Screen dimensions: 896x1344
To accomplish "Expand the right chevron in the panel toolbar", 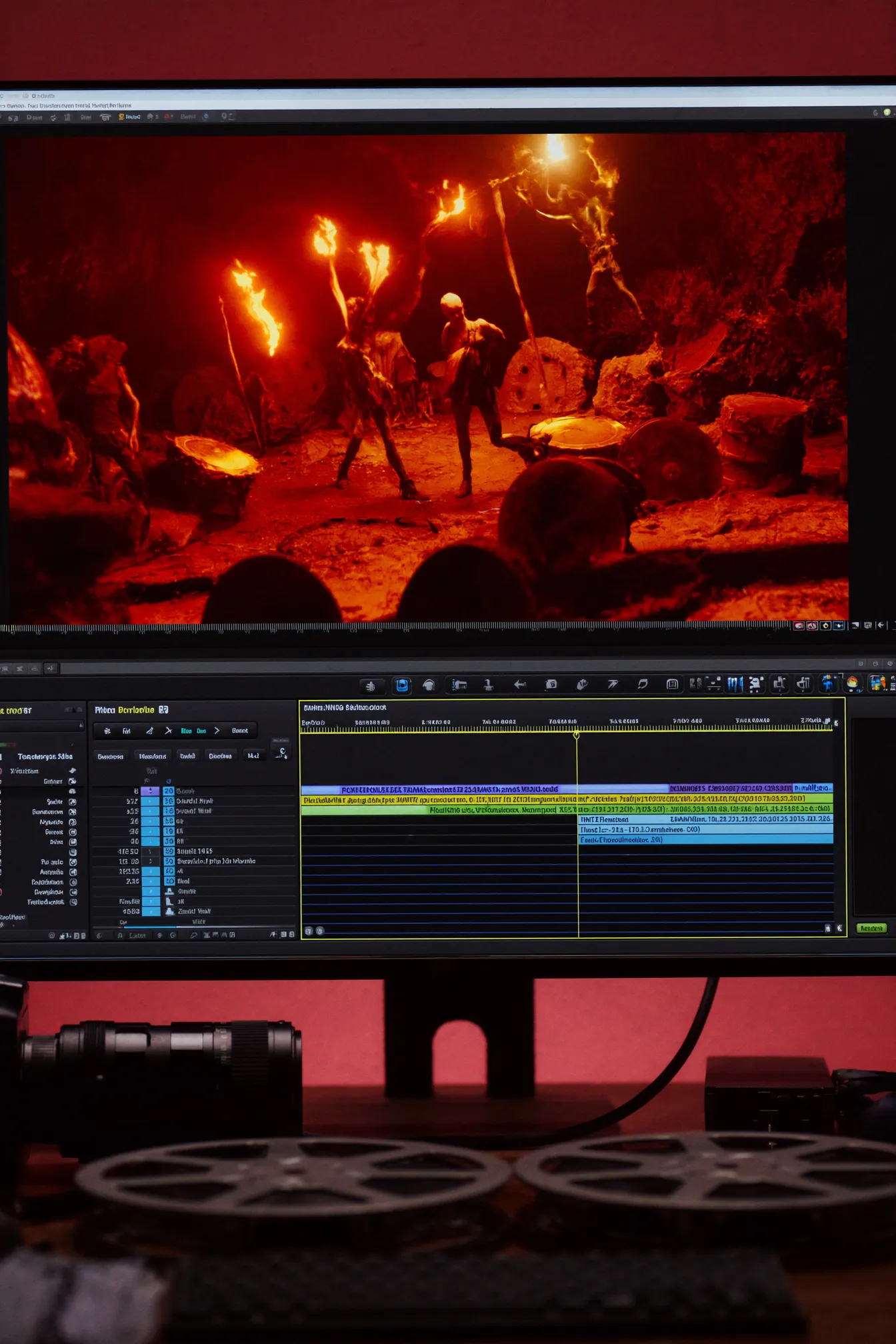I will coord(217,731).
